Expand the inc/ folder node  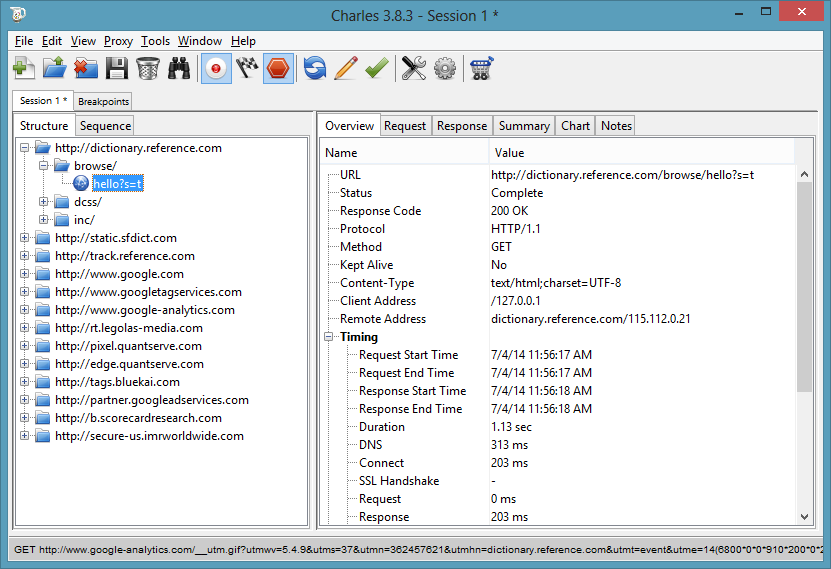(43, 220)
